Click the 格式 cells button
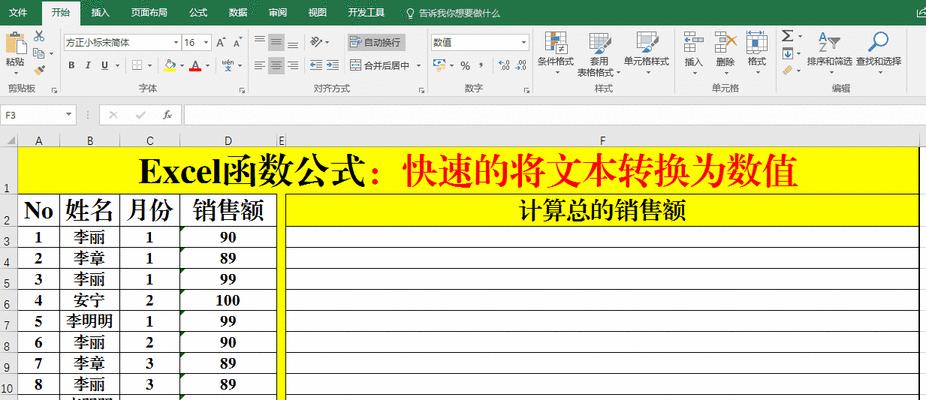Screen dimensions: 926x400 [757, 54]
